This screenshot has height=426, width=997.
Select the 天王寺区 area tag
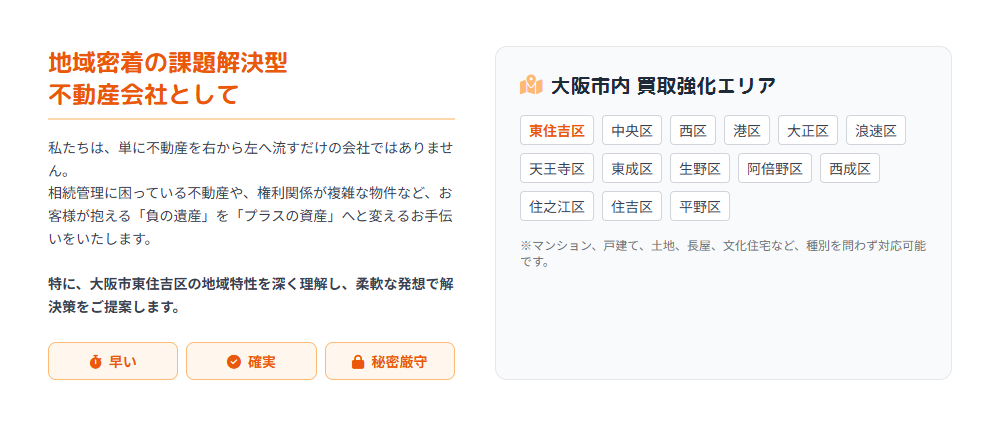tap(557, 168)
